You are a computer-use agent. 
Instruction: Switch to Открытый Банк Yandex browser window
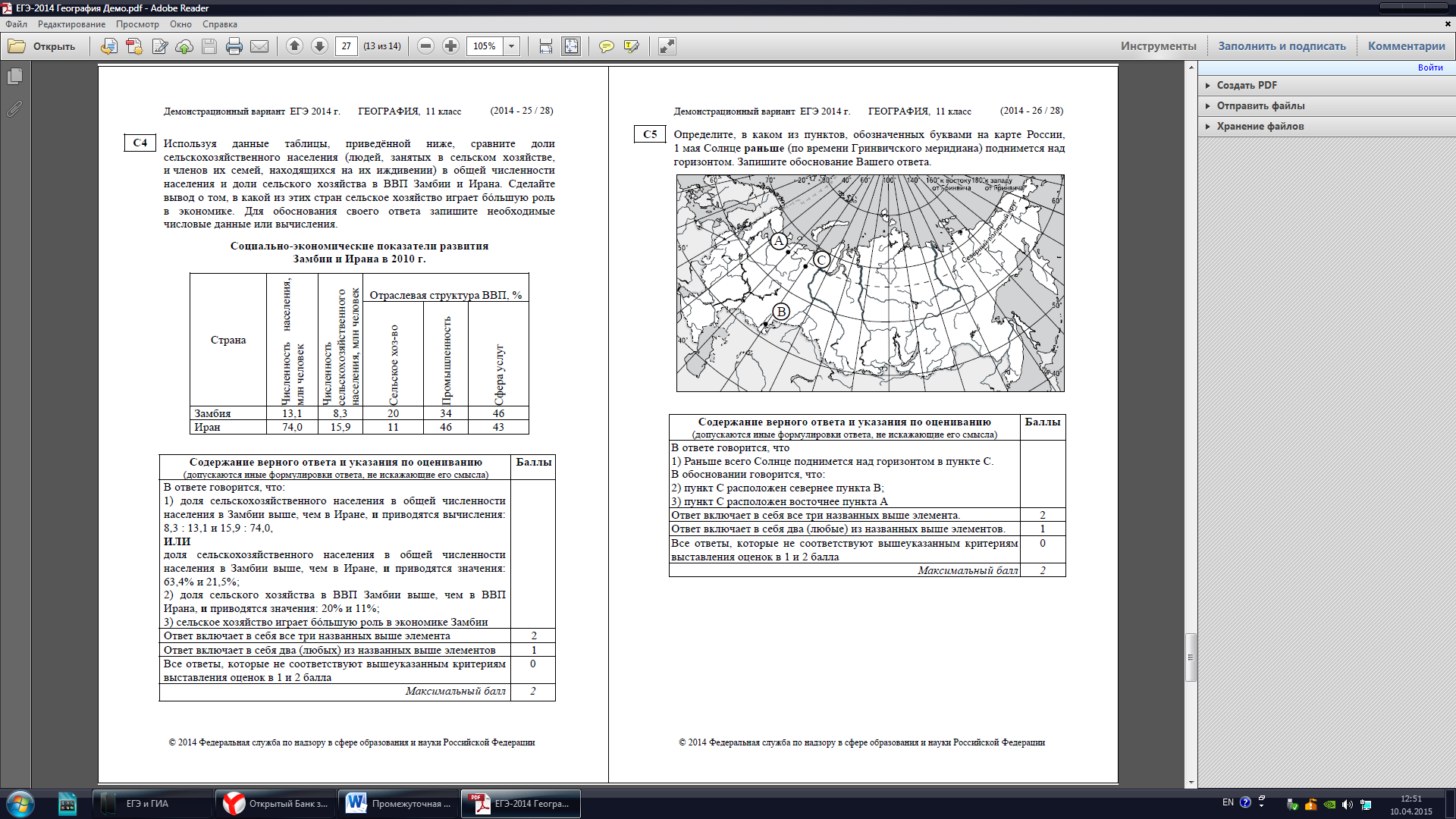pyautogui.click(x=276, y=804)
